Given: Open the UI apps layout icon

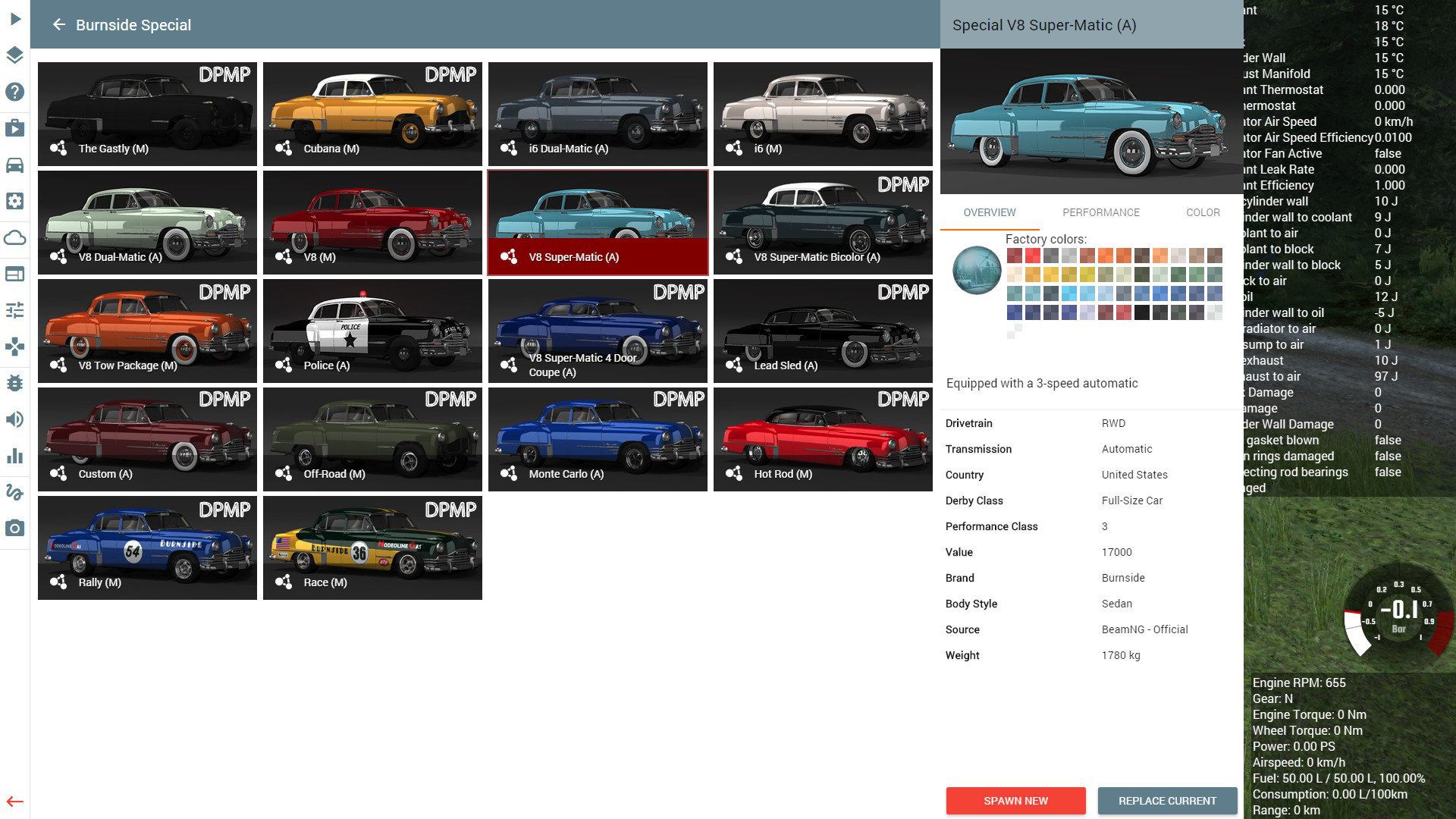Looking at the screenshot, I should pos(15,274).
